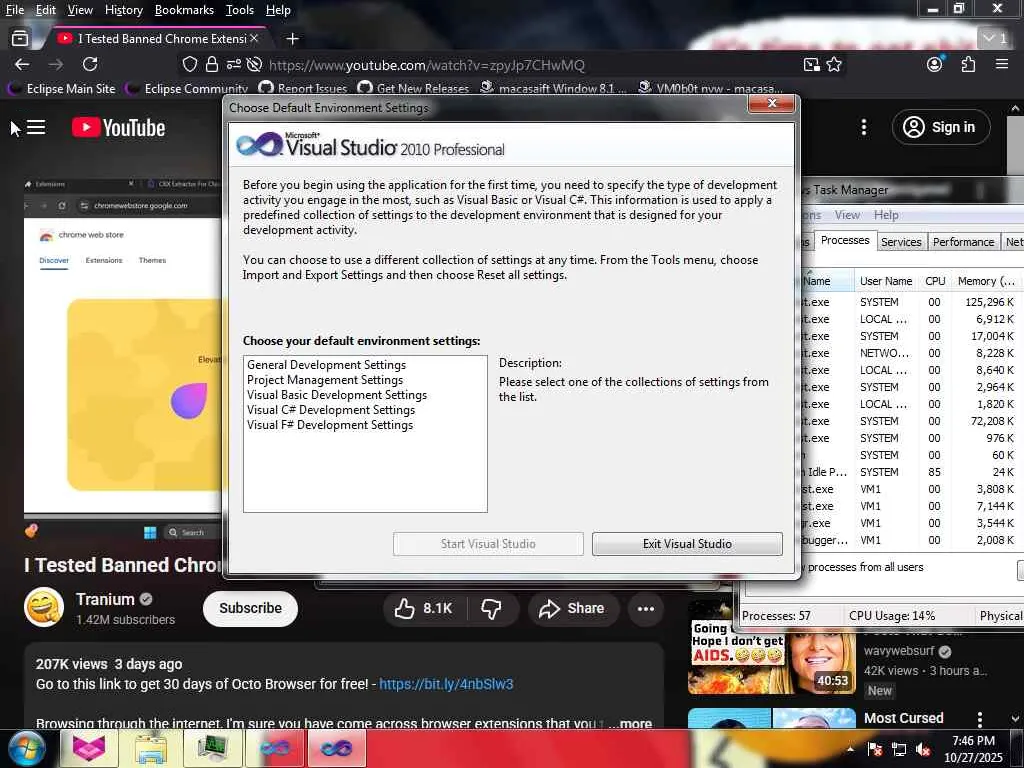
Task: Open the file explorer taskbar icon
Action: point(151,748)
